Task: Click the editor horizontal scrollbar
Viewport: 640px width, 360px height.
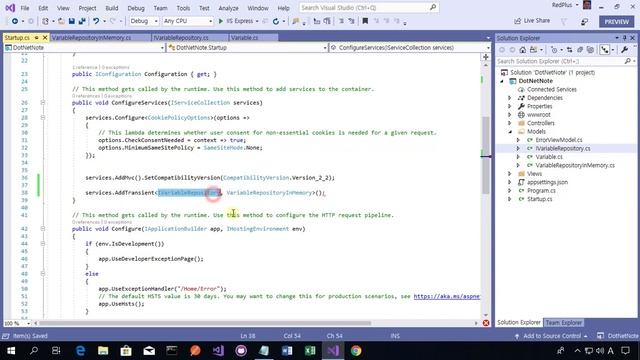Action: [205, 323]
